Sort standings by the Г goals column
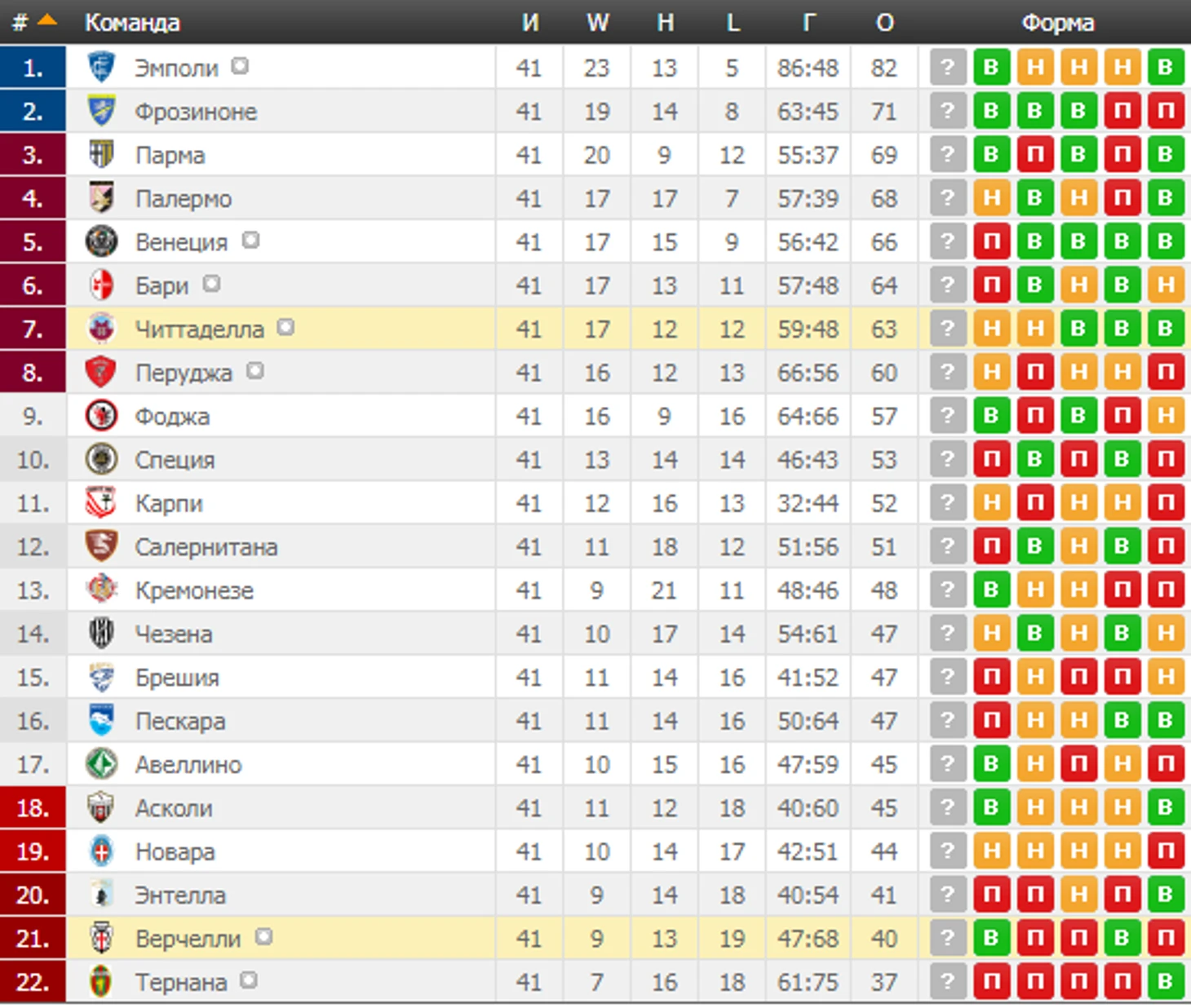Image resolution: width=1191 pixels, height=1008 pixels. pyautogui.click(x=808, y=22)
